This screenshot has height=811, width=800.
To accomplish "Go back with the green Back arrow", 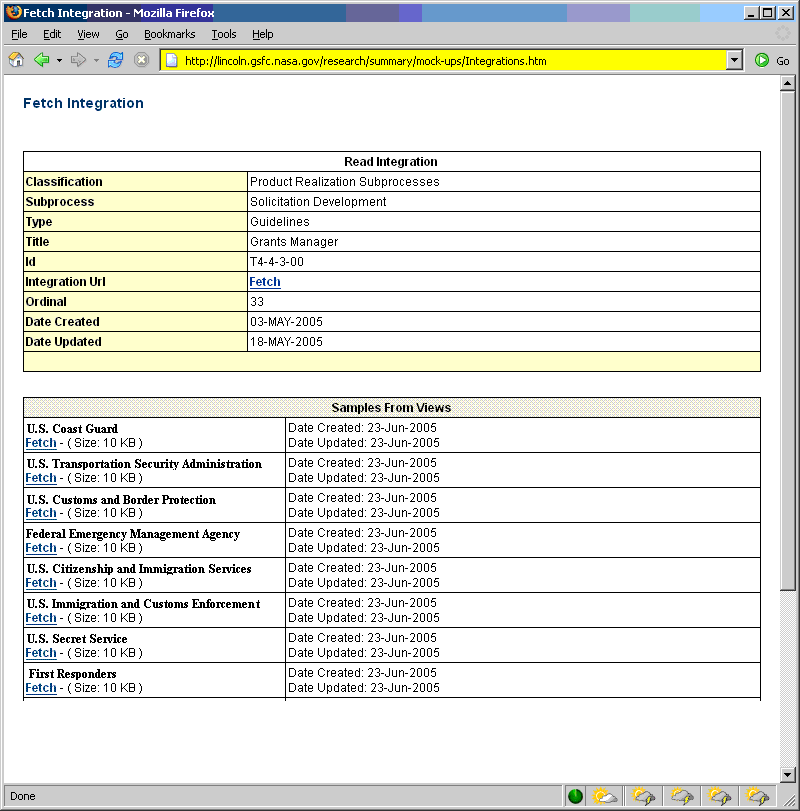I will [x=41, y=60].
